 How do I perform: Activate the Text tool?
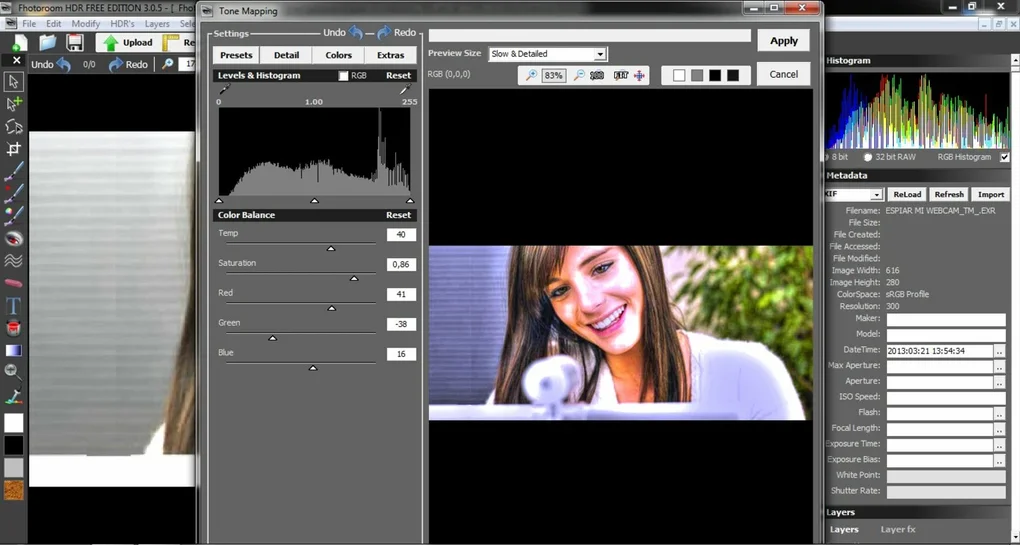coord(14,305)
